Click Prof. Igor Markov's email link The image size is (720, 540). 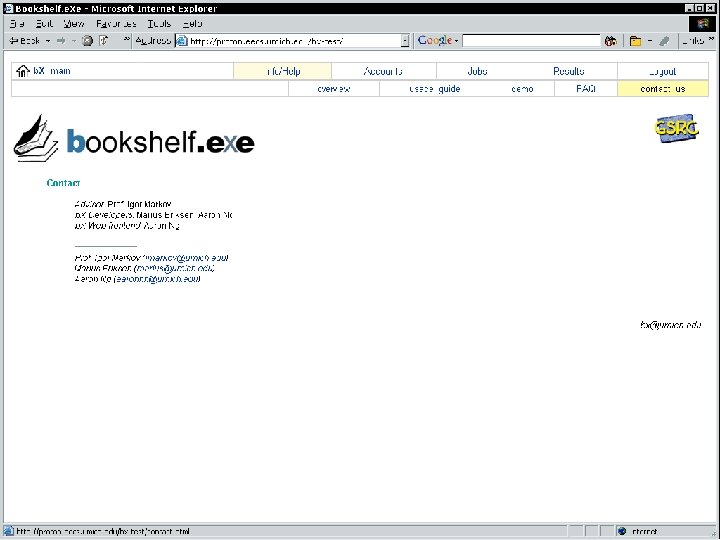tap(186, 258)
